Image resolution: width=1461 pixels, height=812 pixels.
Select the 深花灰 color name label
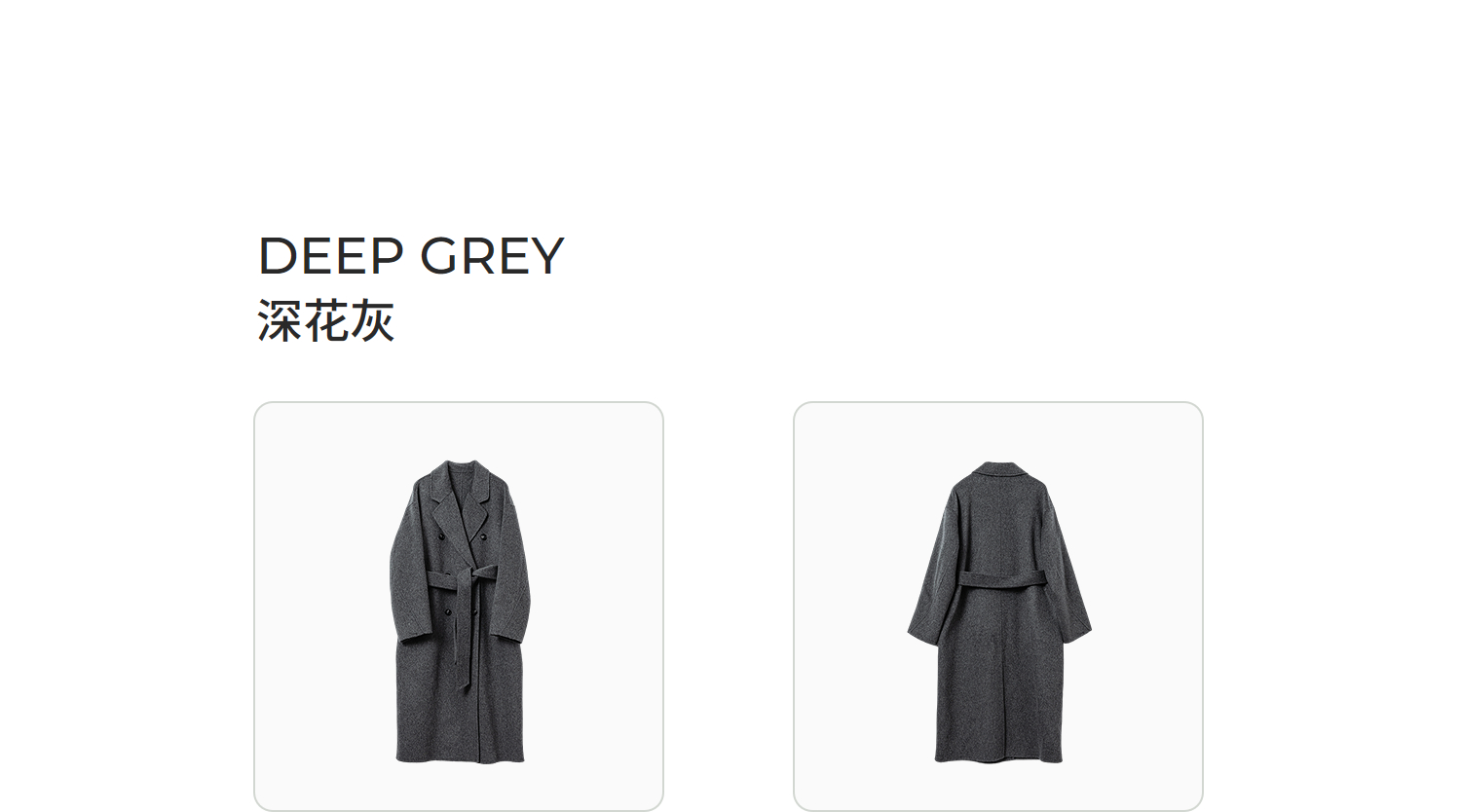point(326,320)
